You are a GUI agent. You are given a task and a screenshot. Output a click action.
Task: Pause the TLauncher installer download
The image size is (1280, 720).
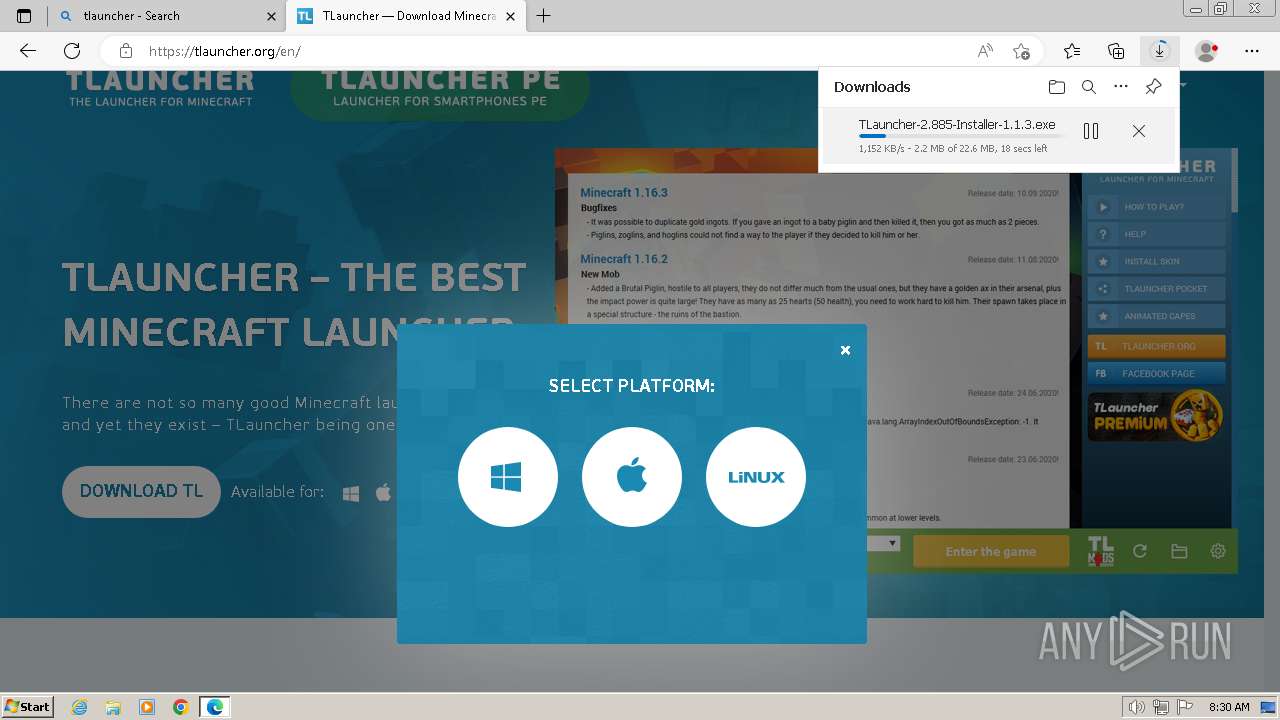coord(1091,131)
